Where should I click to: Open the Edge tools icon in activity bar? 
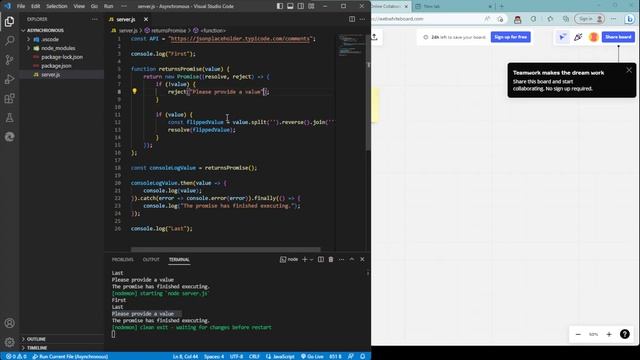click(x=9, y=137)
